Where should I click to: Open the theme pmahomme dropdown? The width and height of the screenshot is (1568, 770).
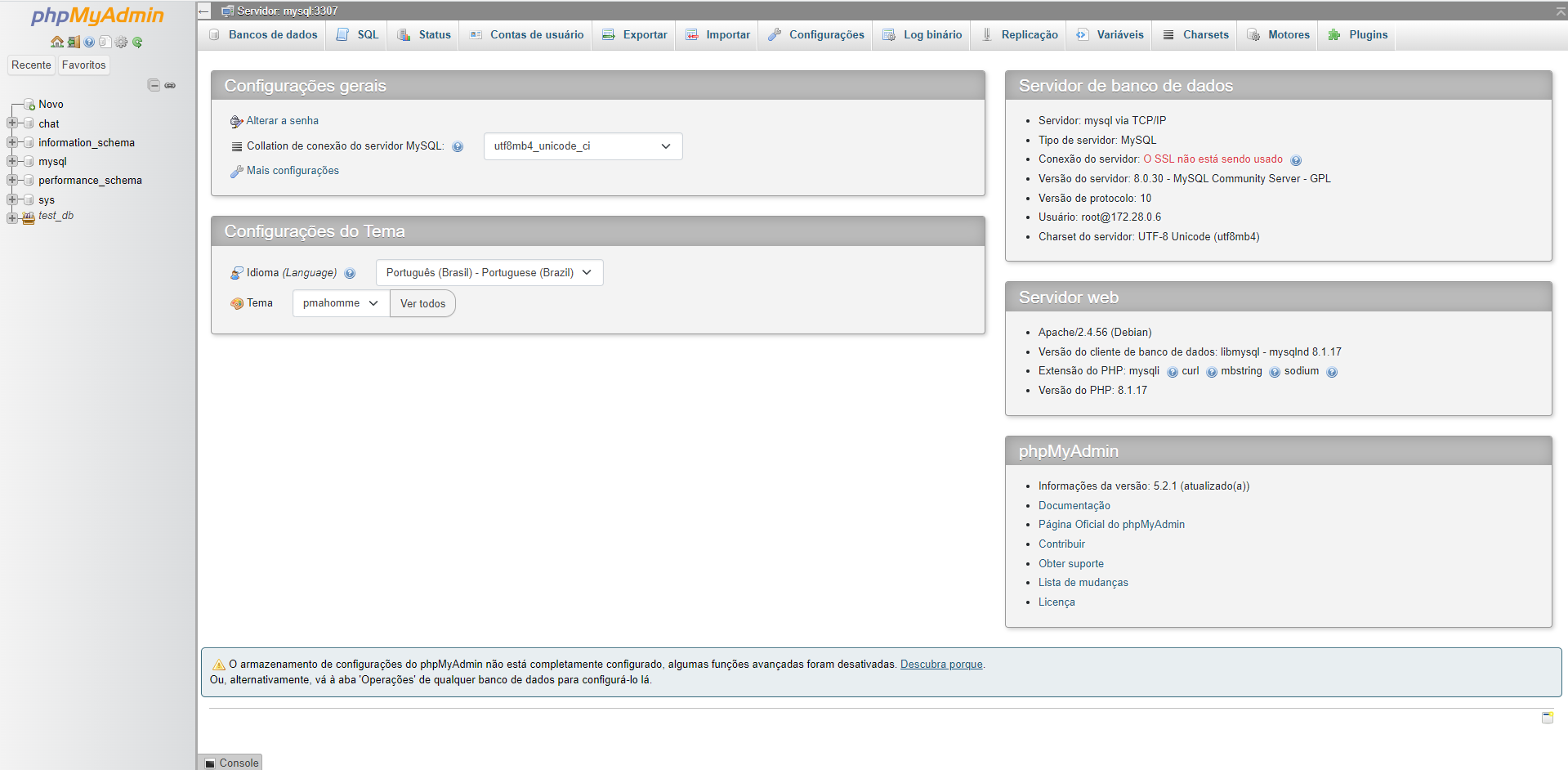(x=341, y=303)
